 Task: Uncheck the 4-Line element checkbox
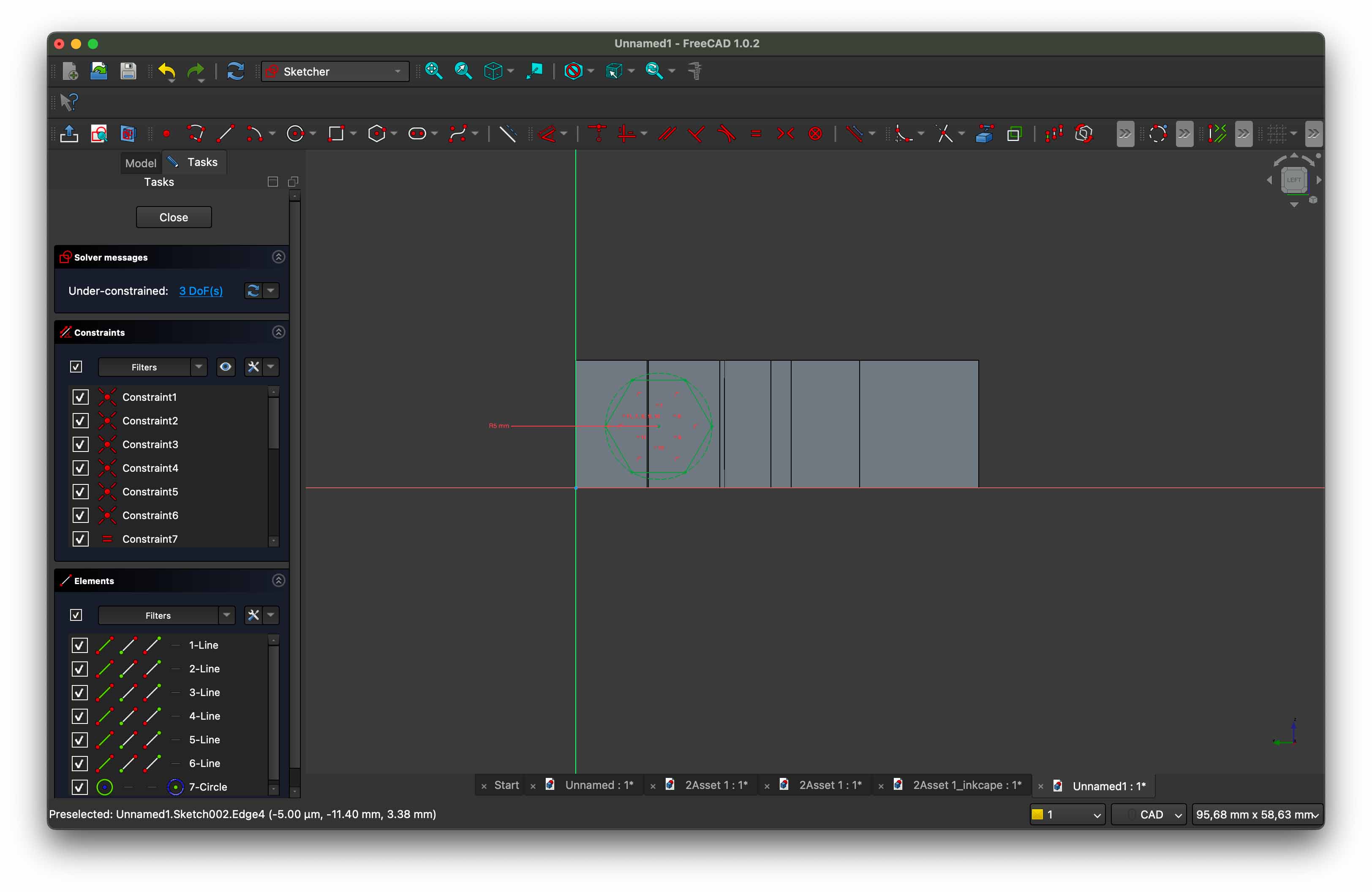click(79, 716)
